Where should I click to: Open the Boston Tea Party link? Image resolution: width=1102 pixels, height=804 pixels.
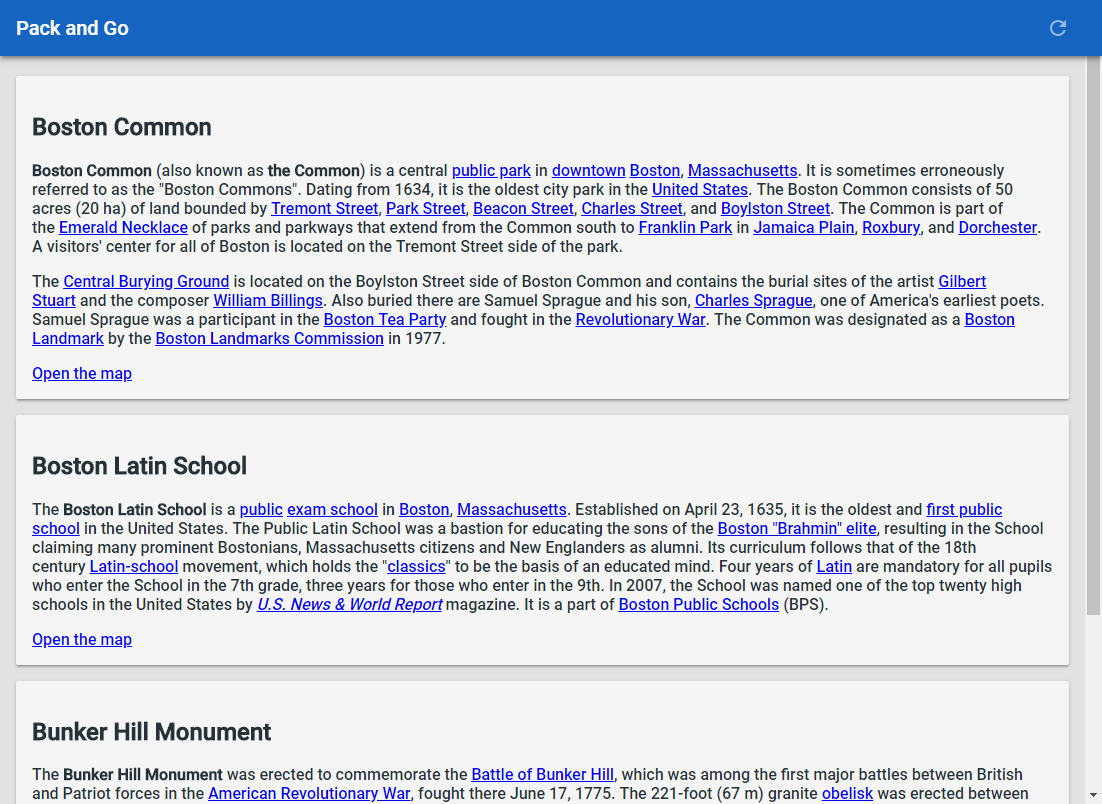[384, 320]
